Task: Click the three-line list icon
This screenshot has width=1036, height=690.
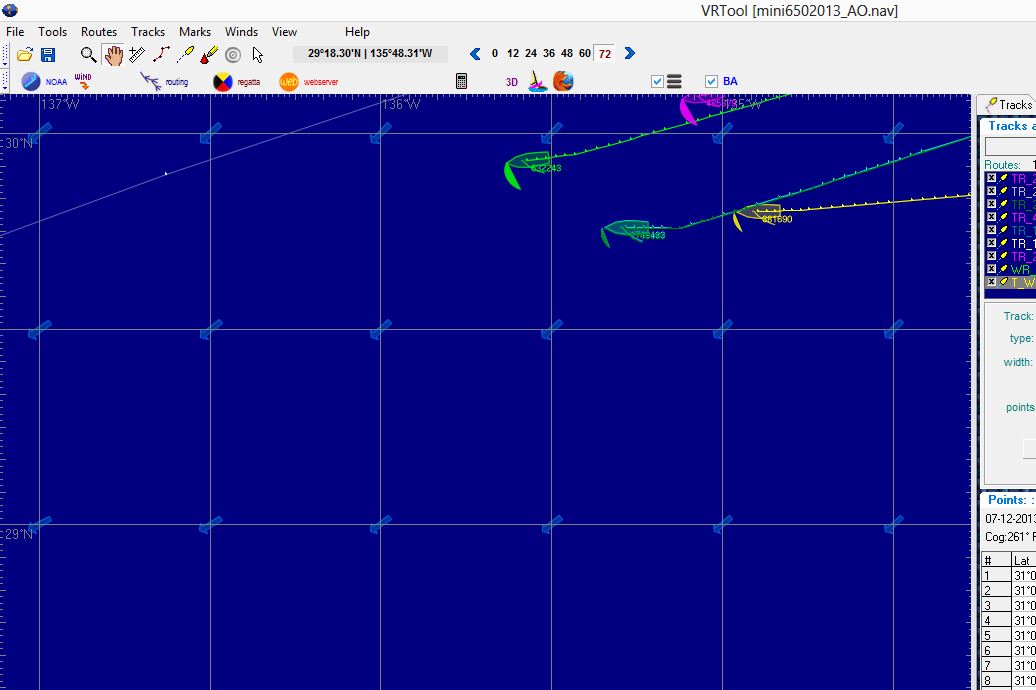Action: (674, 81)
